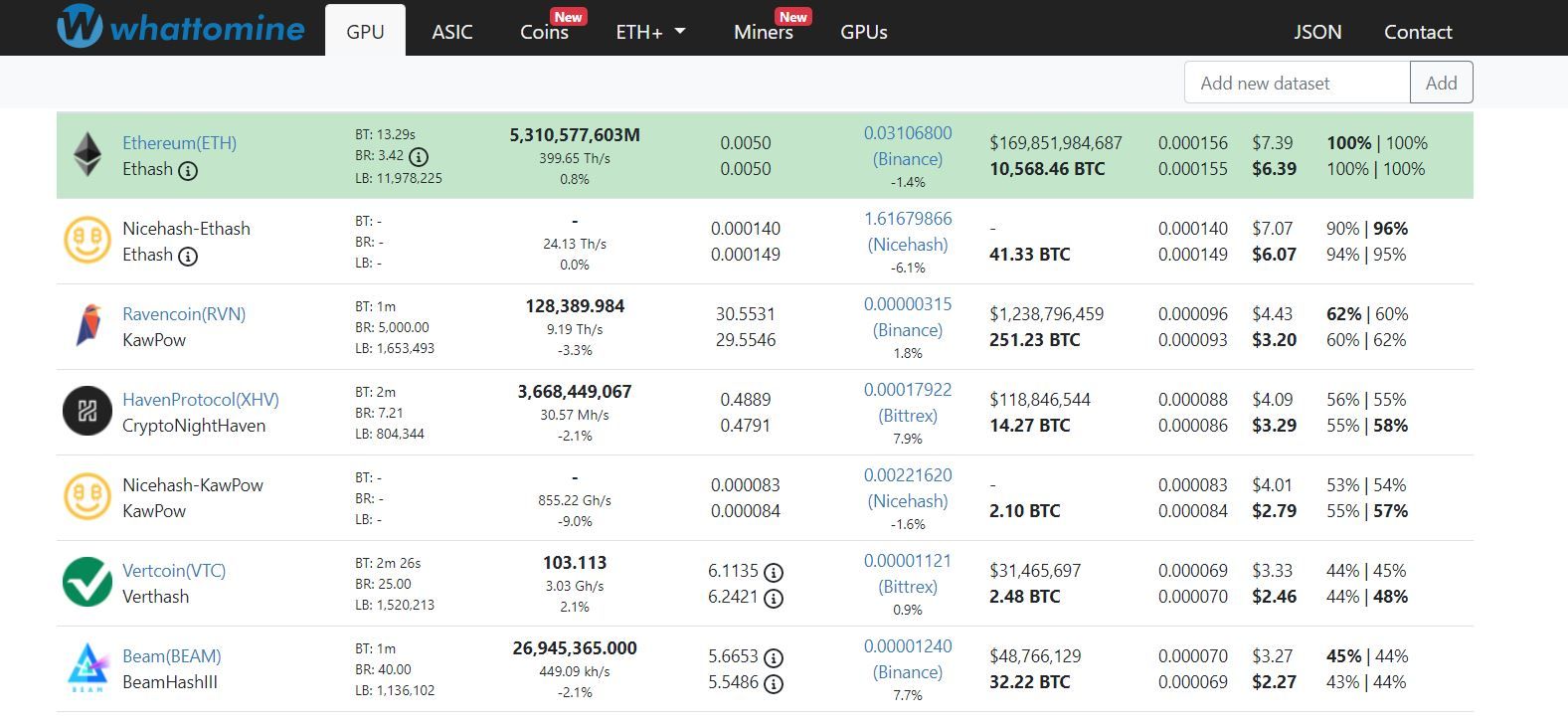Open Nicehash-Ethash 1.61679866 Nicehash rate link

tap(908, 231)
